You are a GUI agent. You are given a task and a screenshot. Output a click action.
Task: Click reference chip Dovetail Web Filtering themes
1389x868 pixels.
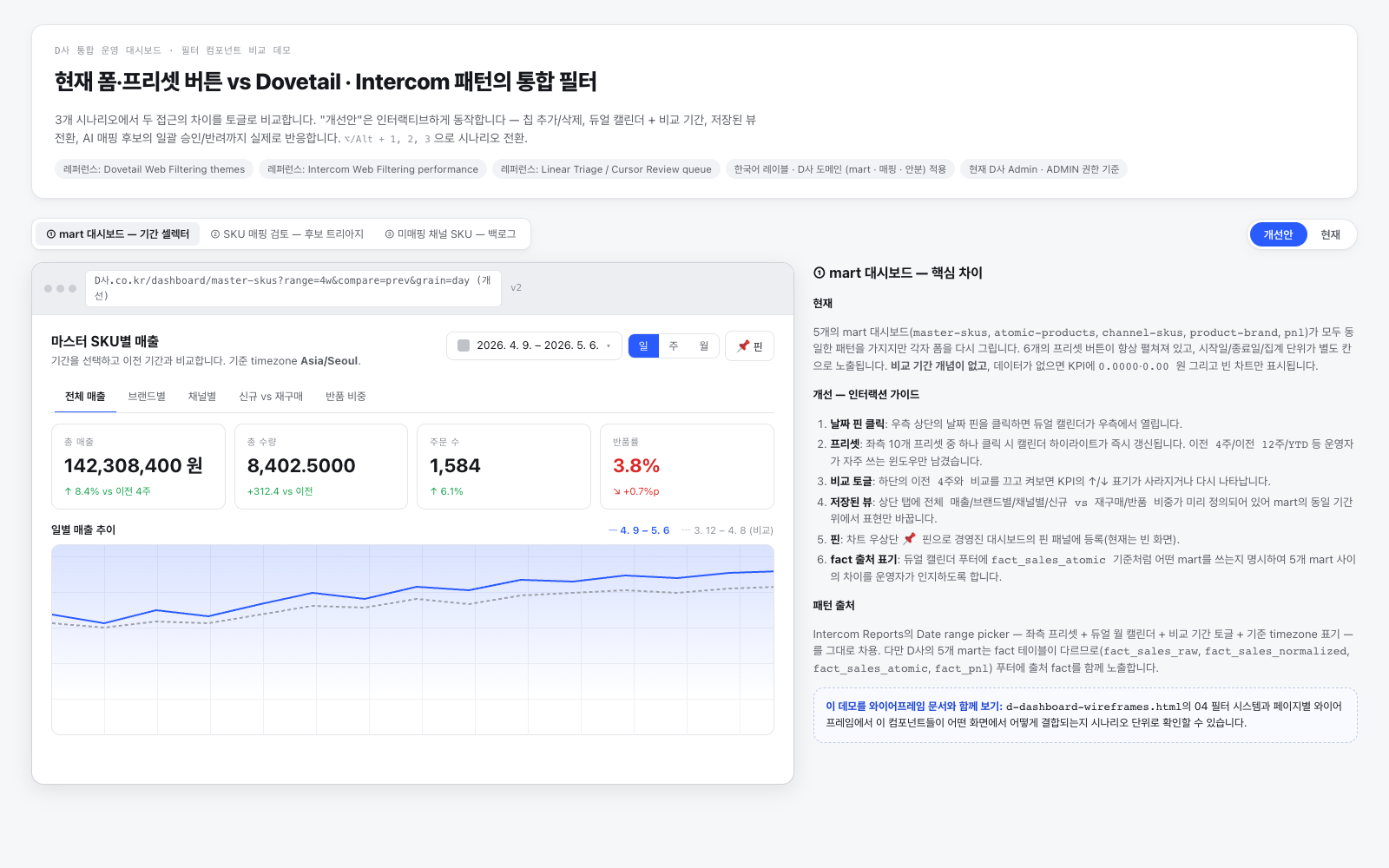(155, 169)
